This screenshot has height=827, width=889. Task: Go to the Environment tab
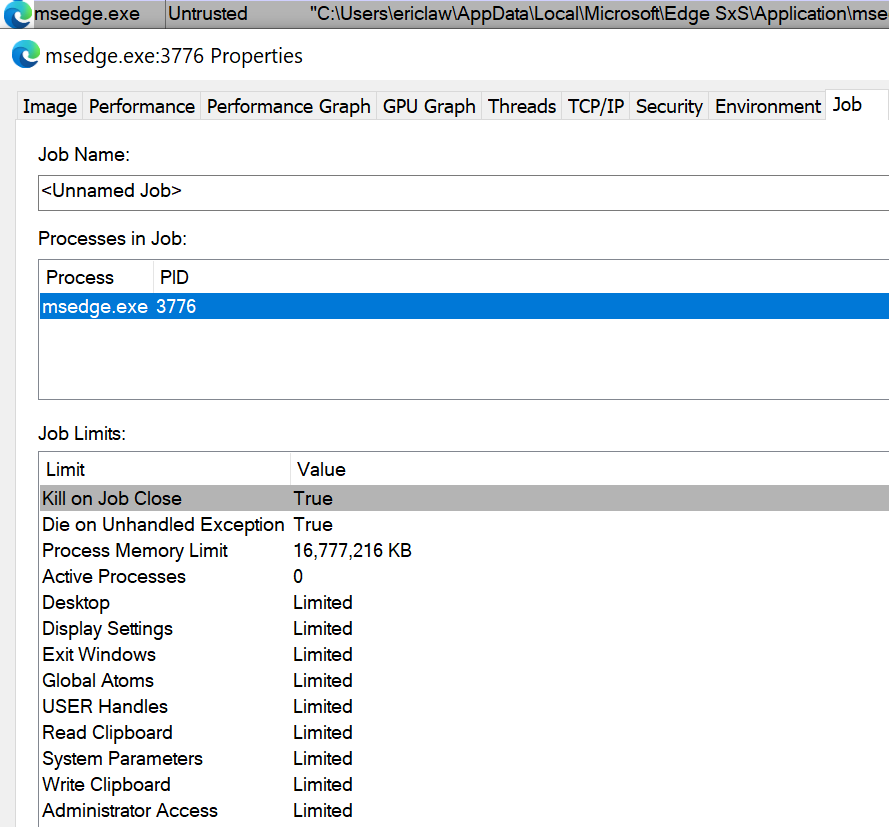[768, 107]
